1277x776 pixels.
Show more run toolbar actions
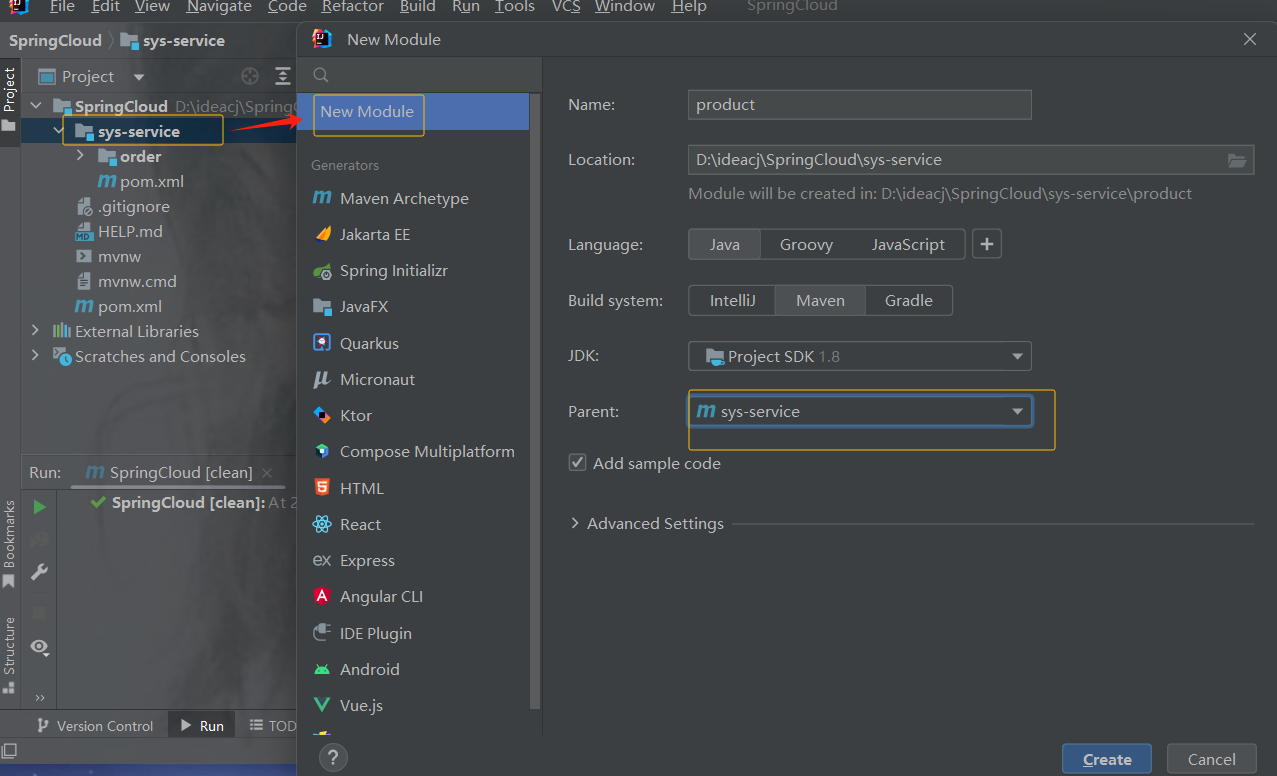(40, 698)
